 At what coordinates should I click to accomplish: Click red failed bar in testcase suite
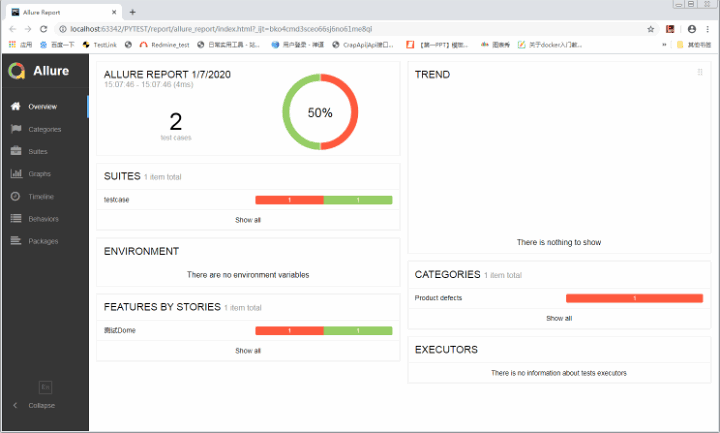pyautogui.click(x=289, y=200)
